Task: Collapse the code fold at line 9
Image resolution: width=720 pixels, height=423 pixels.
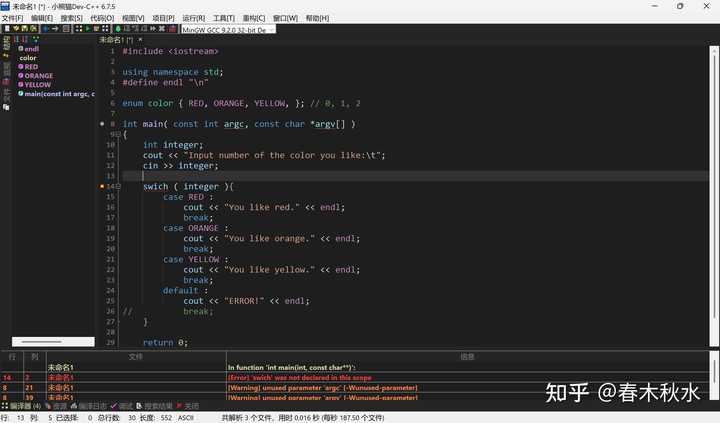Action: point(118,134)
